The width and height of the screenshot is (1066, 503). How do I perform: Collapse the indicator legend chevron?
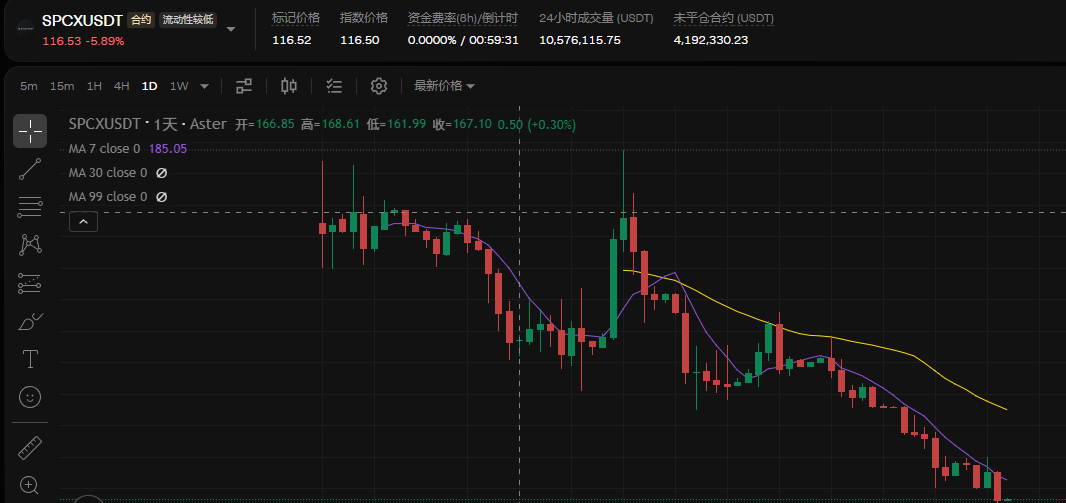tap(83, 222)
